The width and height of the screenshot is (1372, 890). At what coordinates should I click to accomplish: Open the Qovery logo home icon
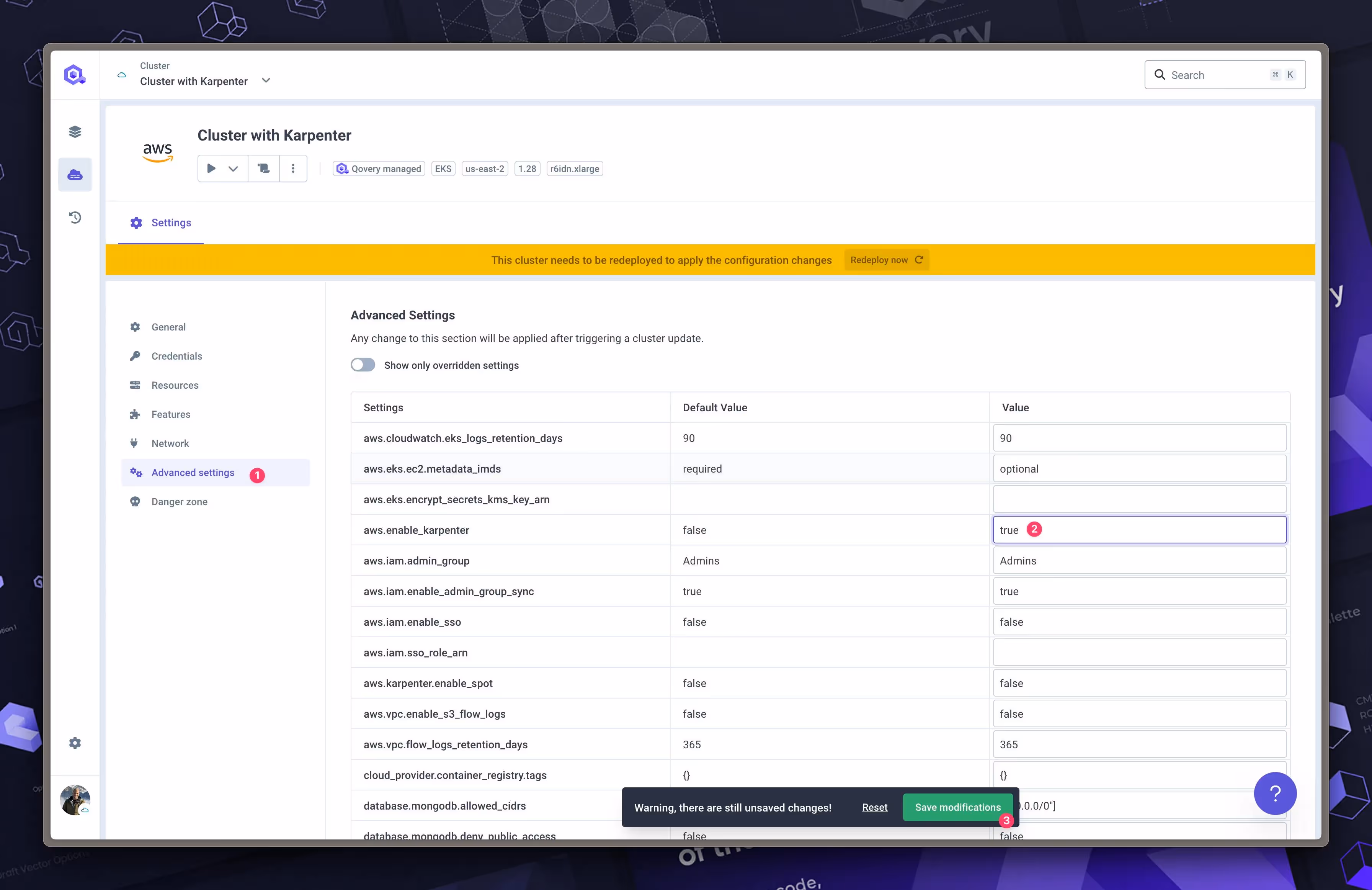click(x=74, y=74)
